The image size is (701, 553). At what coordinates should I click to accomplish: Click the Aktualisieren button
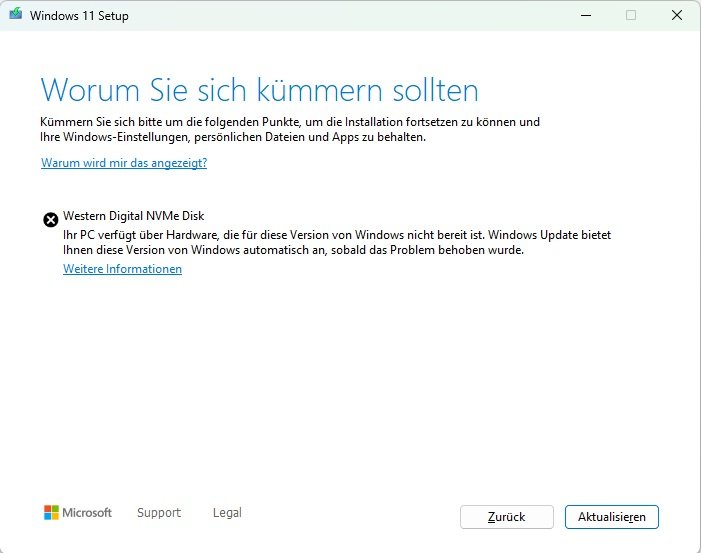(x=612, y=517)
